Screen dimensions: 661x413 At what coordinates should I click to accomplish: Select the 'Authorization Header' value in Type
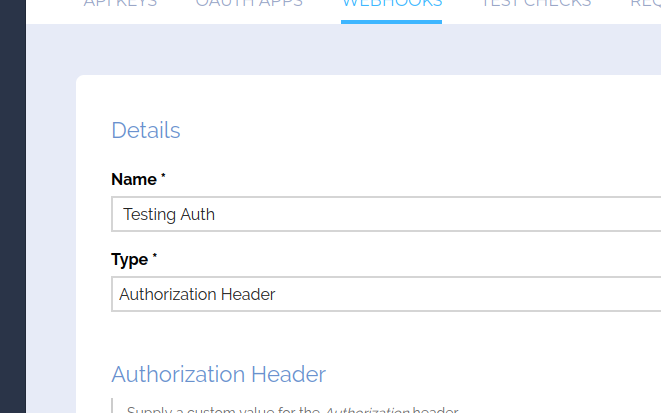coord(197,294)
